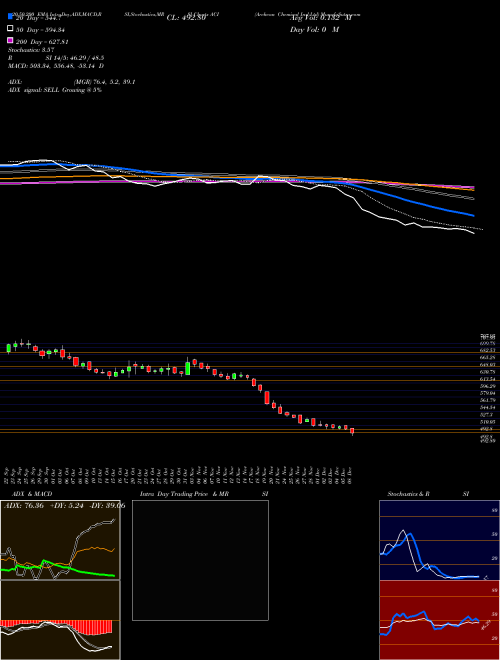
Task: Click the 'ADX: 76.86 +DY: 5.24 -DY: 39.06' header
Action: tap(64, 506)
